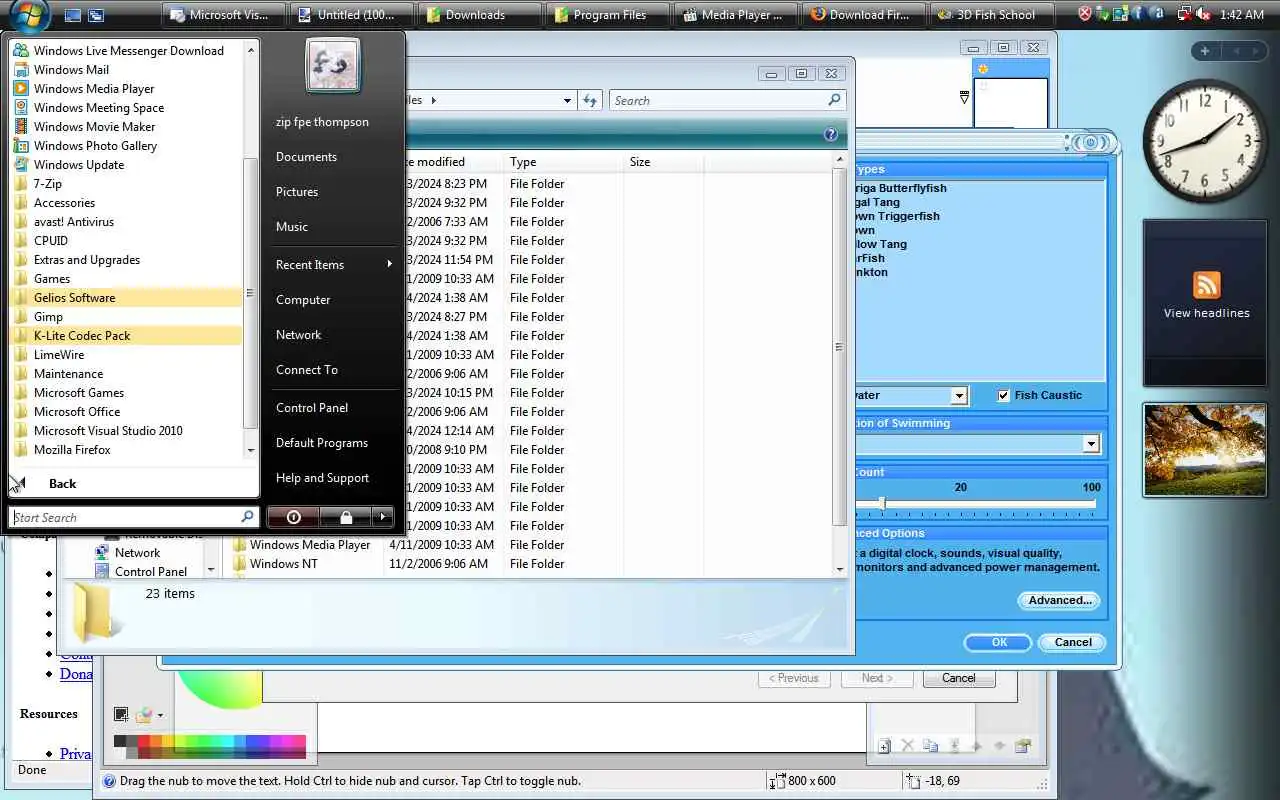This screenshot has height=800, width=1280.
Task: Click Switch between windows quick launch icon
Action: pos(96,15)
